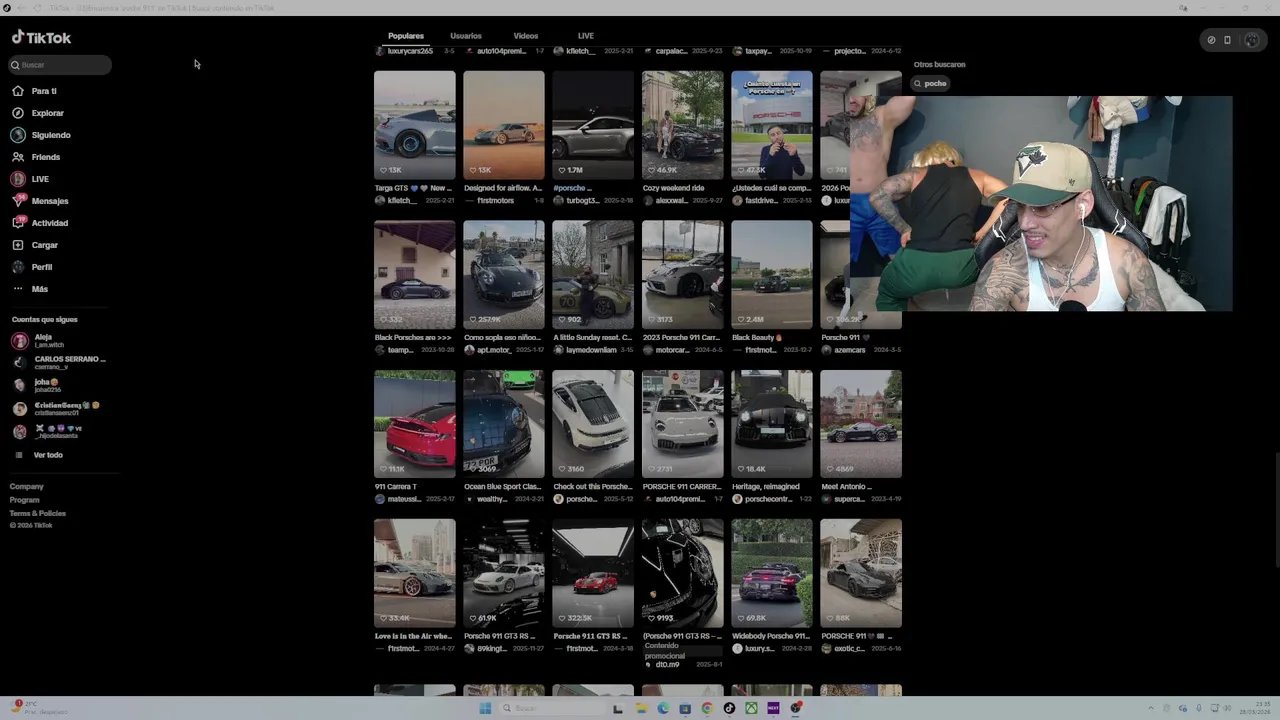The height and width of the screenshot is (720, 1280).
Task: Expand the Company footer section
Action: click(27, 486)
